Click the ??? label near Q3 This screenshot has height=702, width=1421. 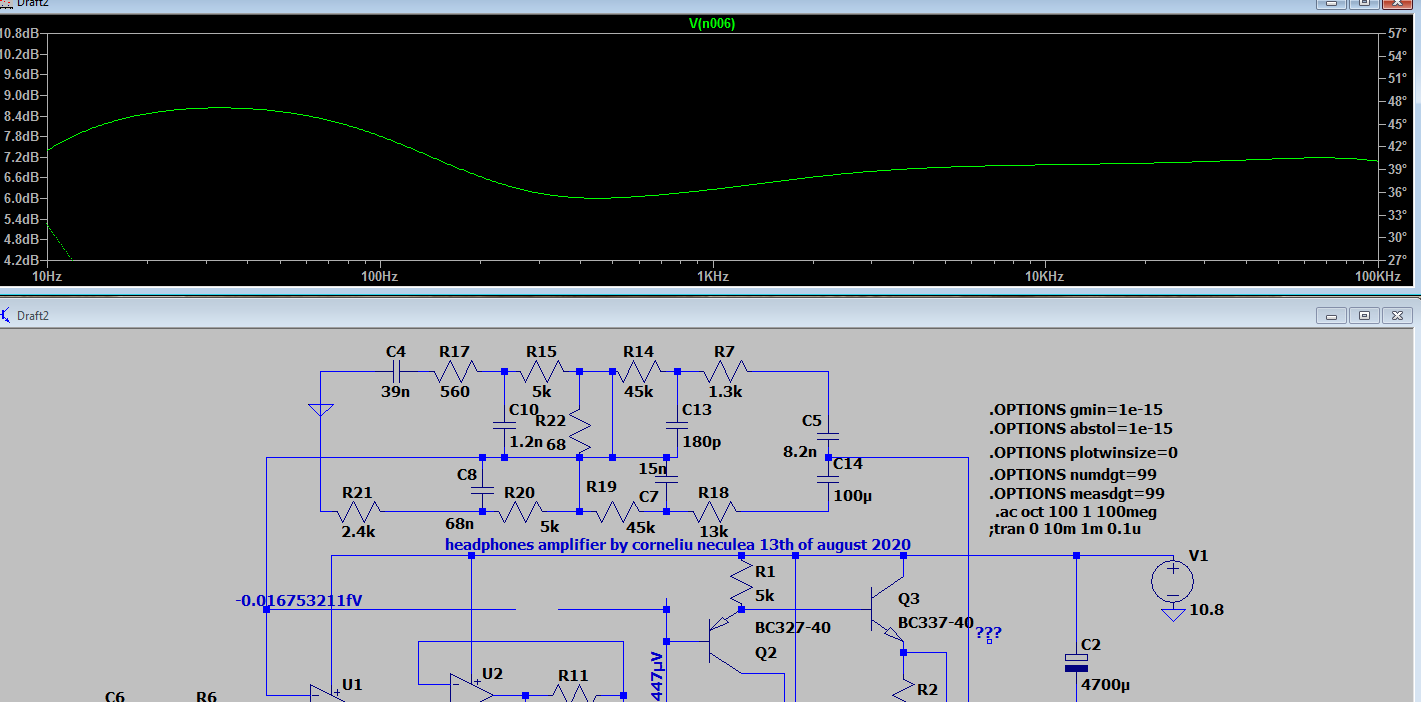point(988,633)
